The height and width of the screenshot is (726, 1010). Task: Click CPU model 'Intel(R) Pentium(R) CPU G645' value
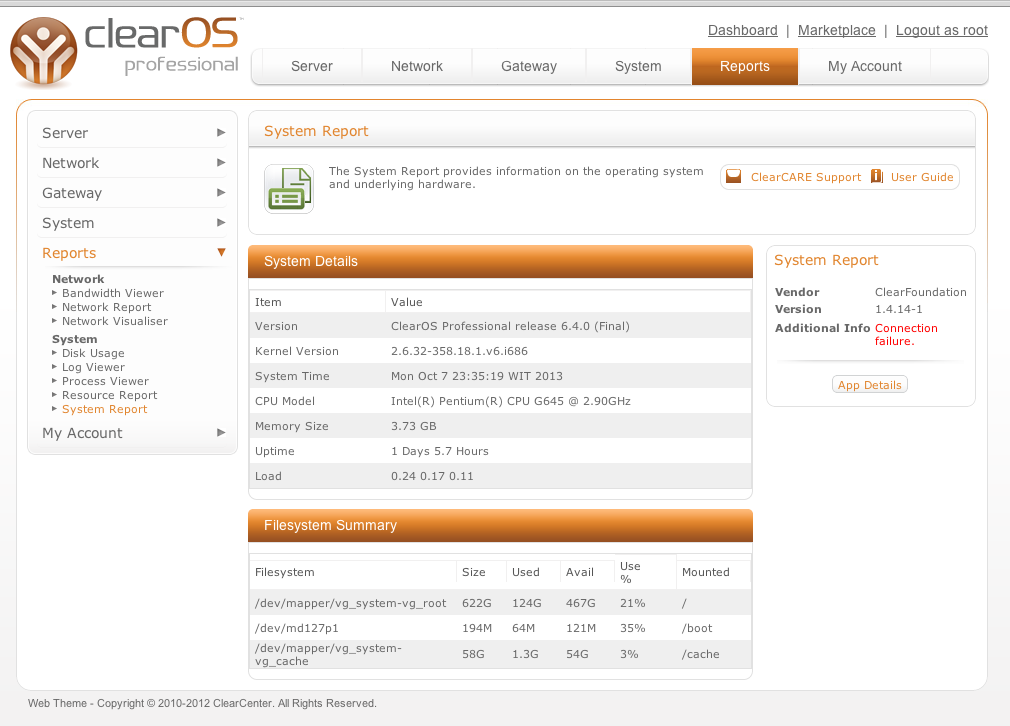(x=511, y=401)
